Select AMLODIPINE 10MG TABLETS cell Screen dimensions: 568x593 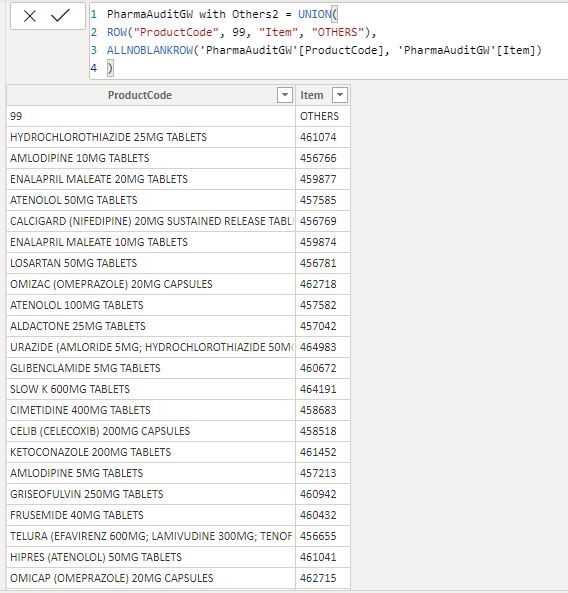tap(151, 158)
